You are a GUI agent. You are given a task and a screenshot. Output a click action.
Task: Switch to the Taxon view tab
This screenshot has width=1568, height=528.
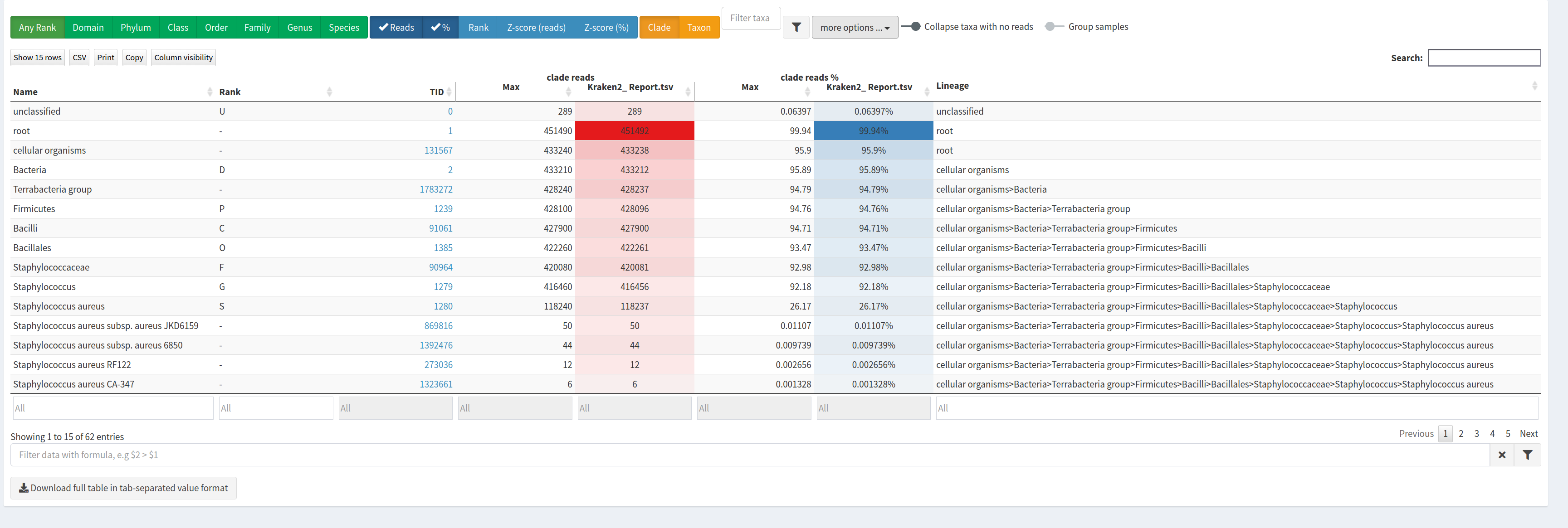pos(698,27)
